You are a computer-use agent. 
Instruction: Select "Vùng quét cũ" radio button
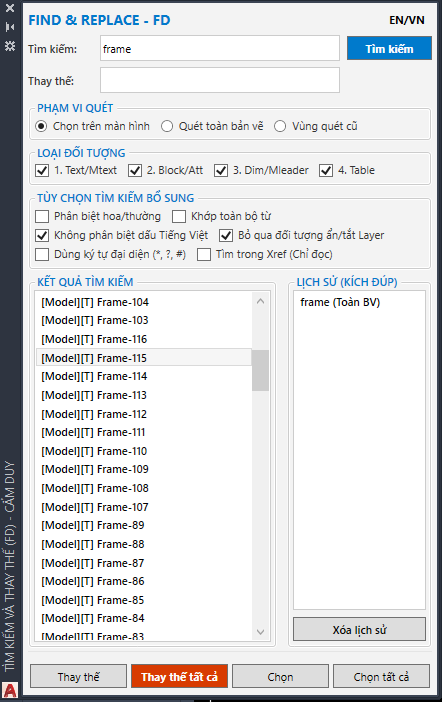coord(280,126)
